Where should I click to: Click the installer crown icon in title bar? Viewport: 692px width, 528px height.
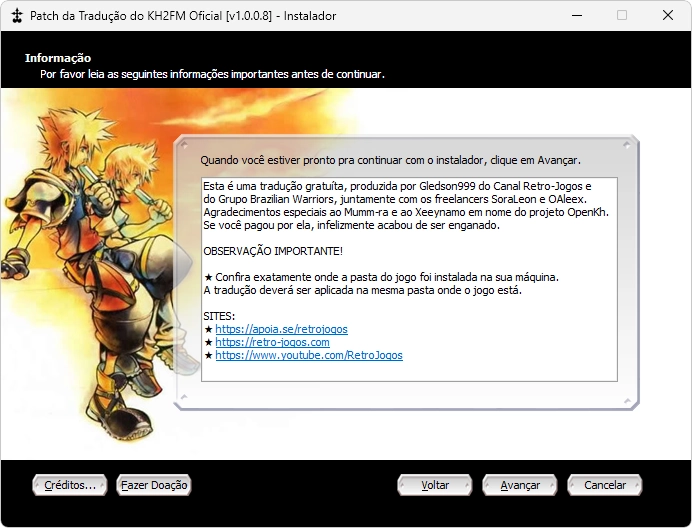pos(17,16)
